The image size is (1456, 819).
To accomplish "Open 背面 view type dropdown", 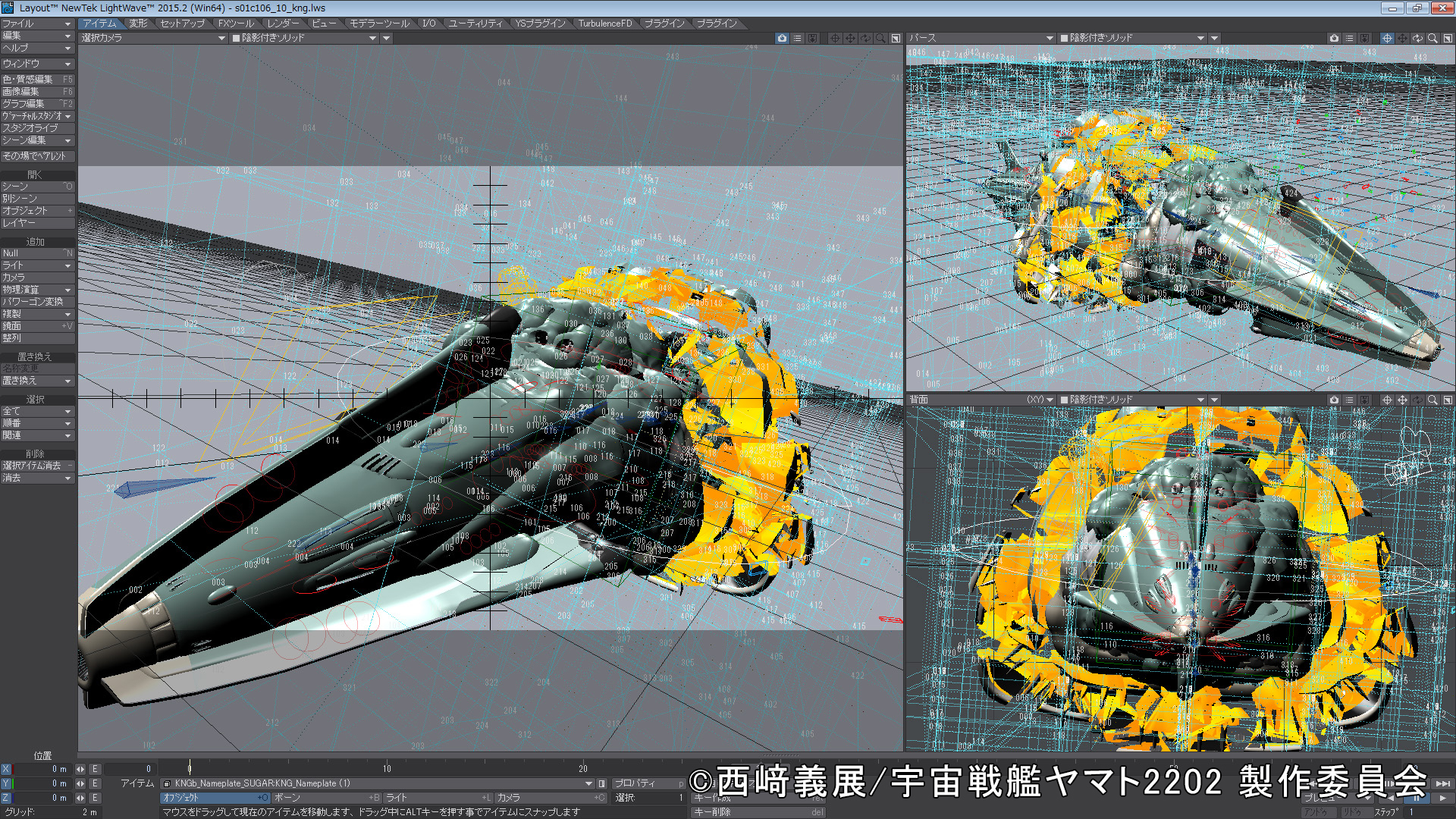I will pyautogui.click(x=981, y=400).
